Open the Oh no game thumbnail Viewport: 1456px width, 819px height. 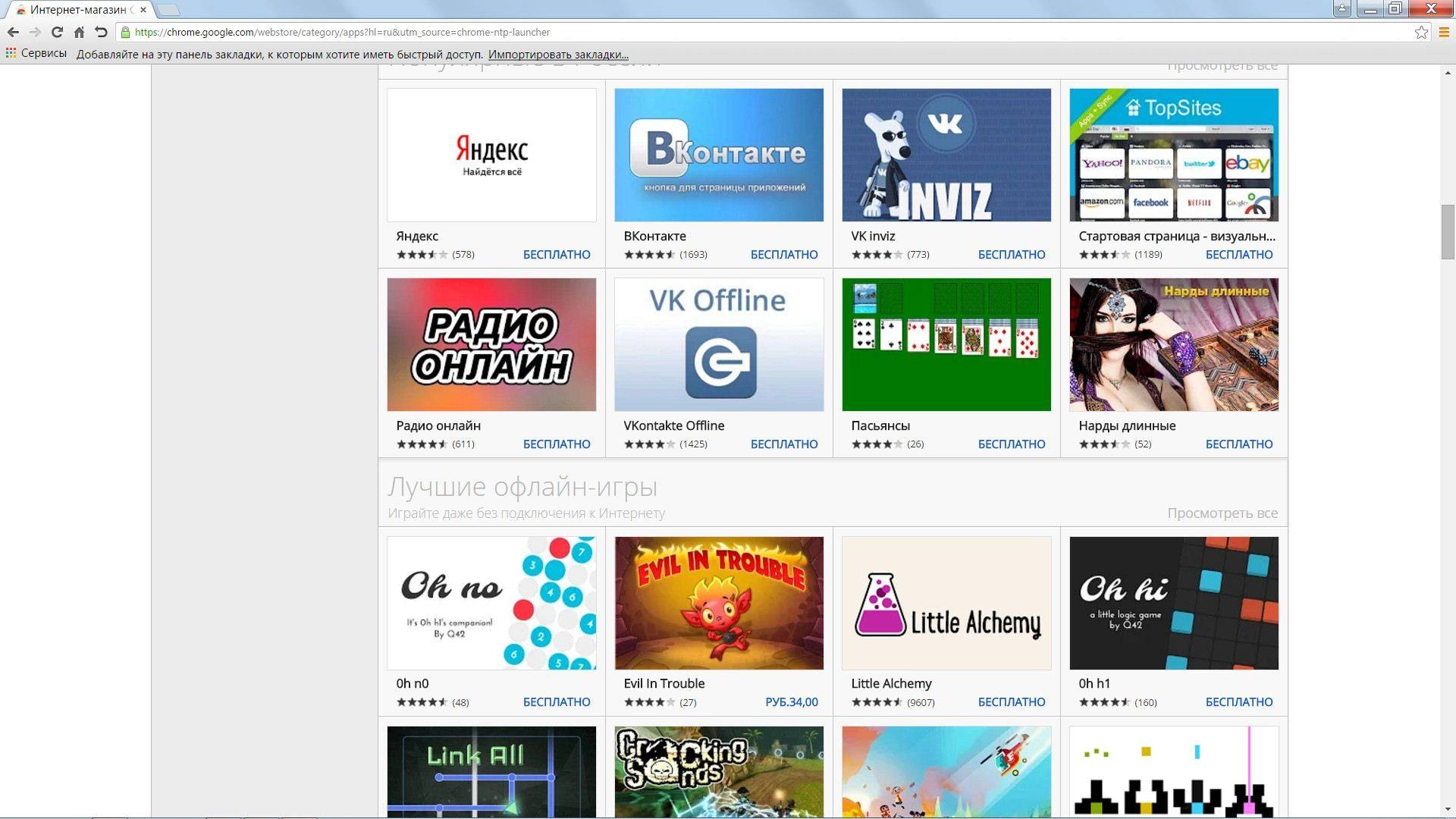click(x=491, y=603)
